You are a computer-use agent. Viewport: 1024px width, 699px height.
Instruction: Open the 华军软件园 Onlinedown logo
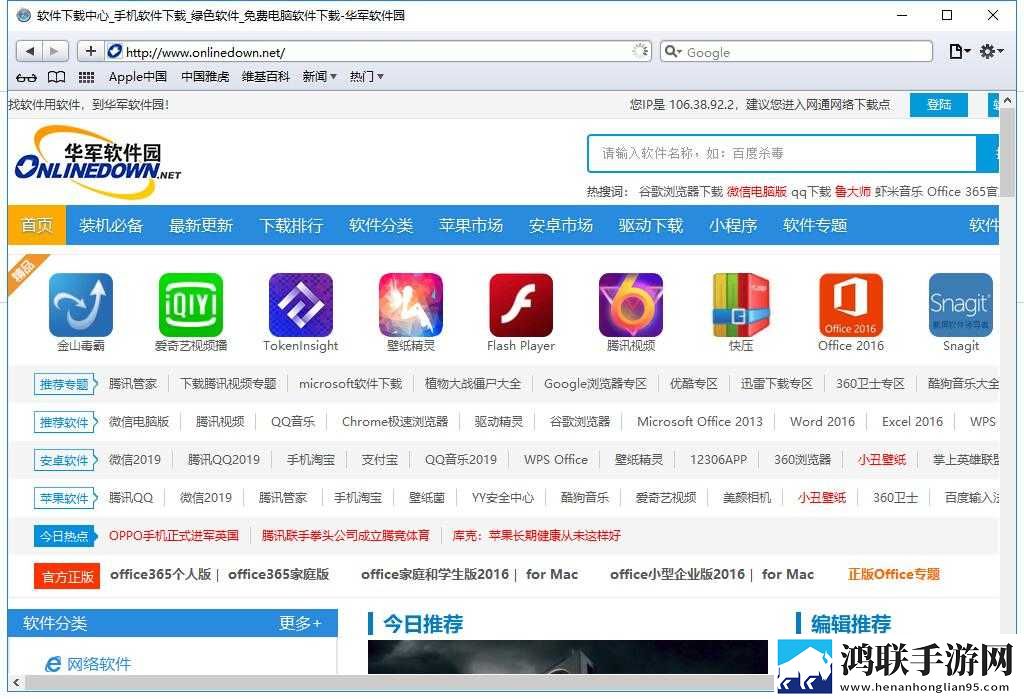point(98,162)
